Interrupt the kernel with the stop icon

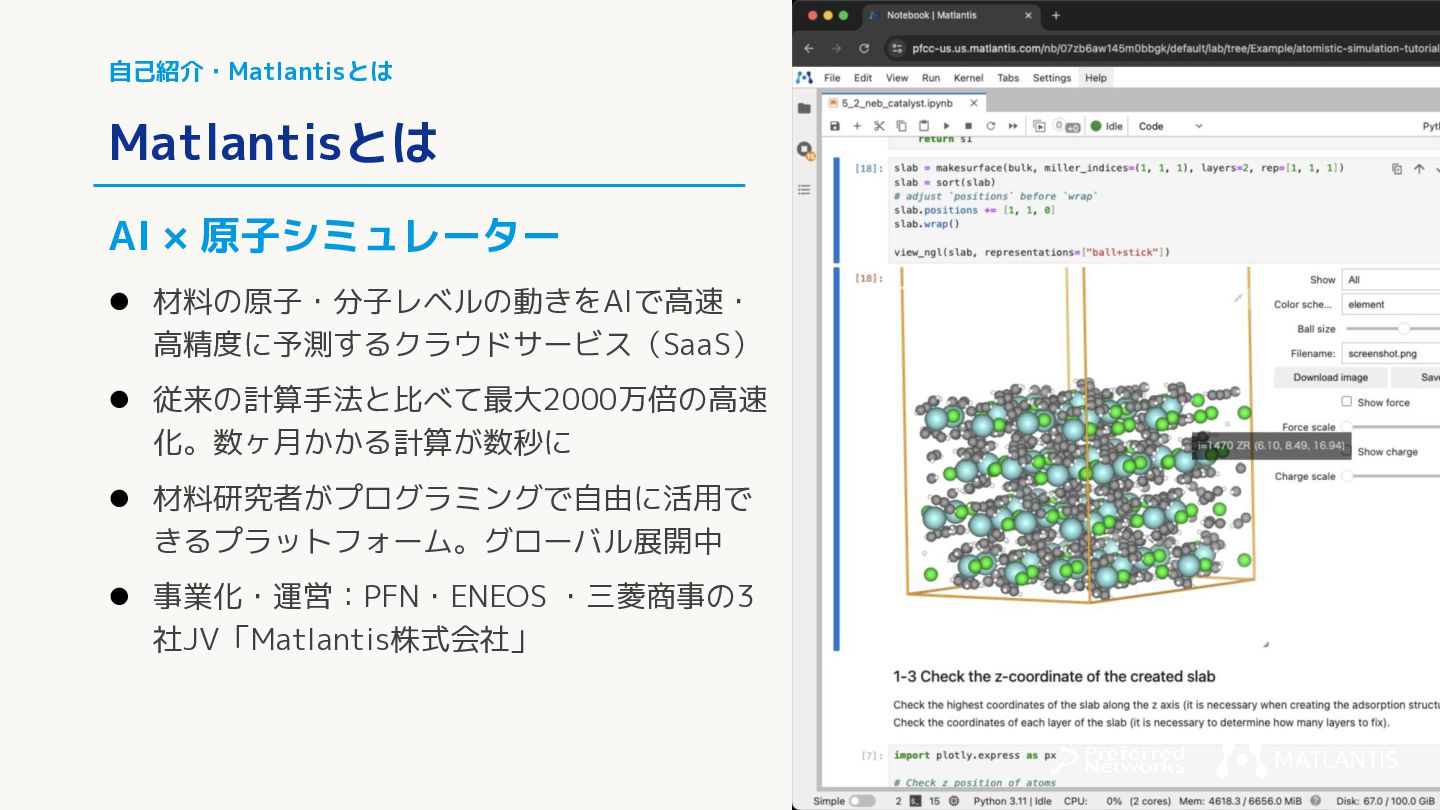968,126
